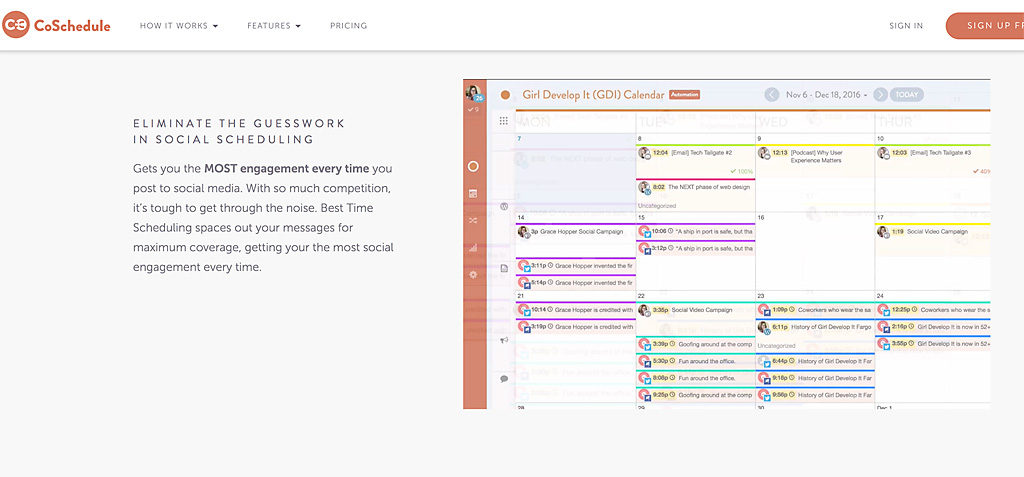Click the Girl Develop It (GDI) Calendar title
The image size is (1024, 477).
593,95
